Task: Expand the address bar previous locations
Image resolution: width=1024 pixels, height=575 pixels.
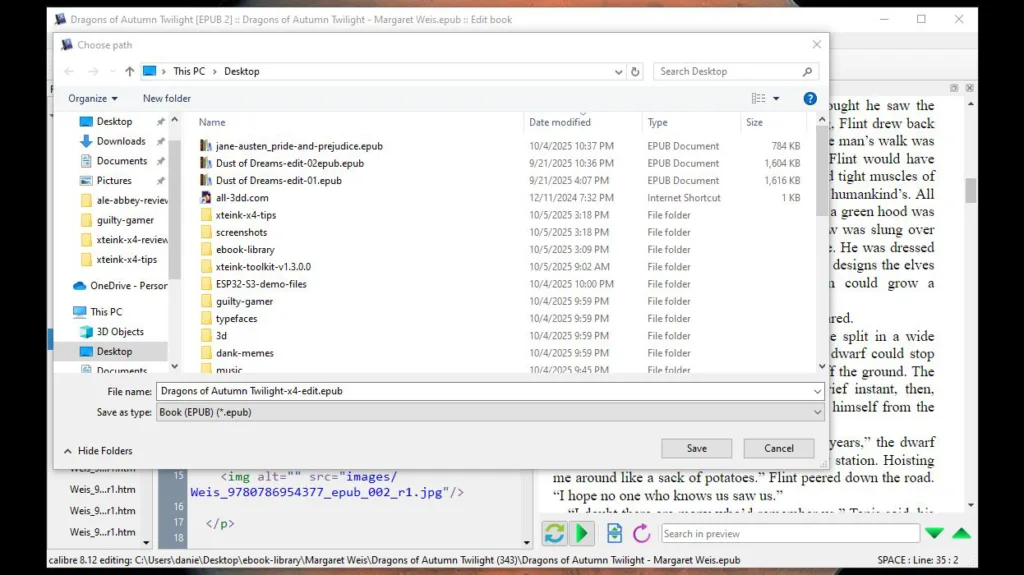Action: [618, 72]
